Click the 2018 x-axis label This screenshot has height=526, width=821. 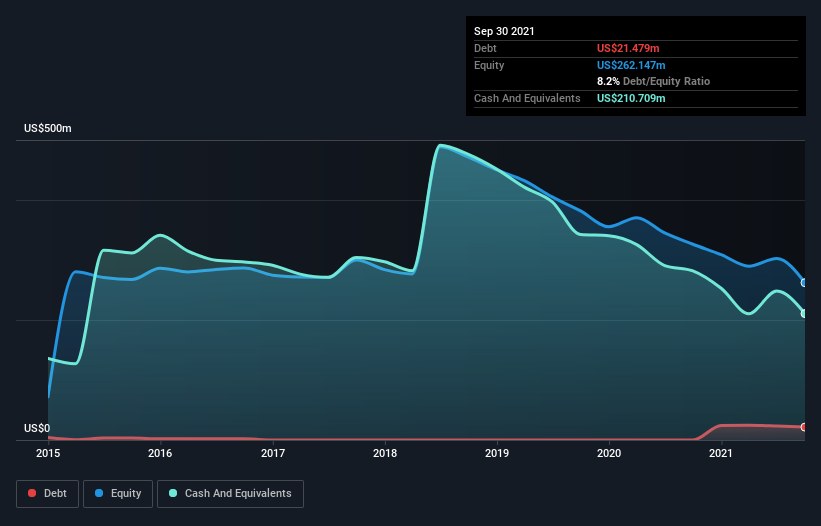pos(385,453)
